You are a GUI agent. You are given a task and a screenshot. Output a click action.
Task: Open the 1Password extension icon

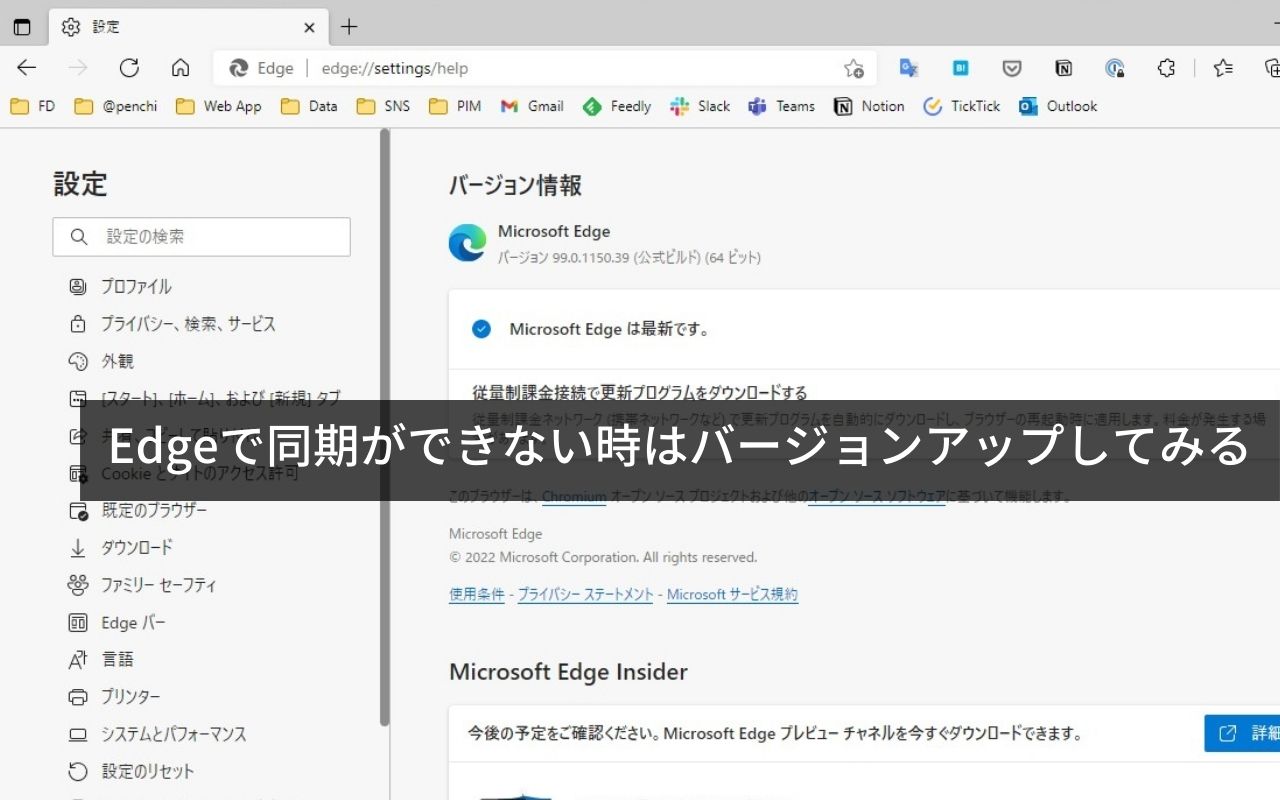[x=1115, y=68]
